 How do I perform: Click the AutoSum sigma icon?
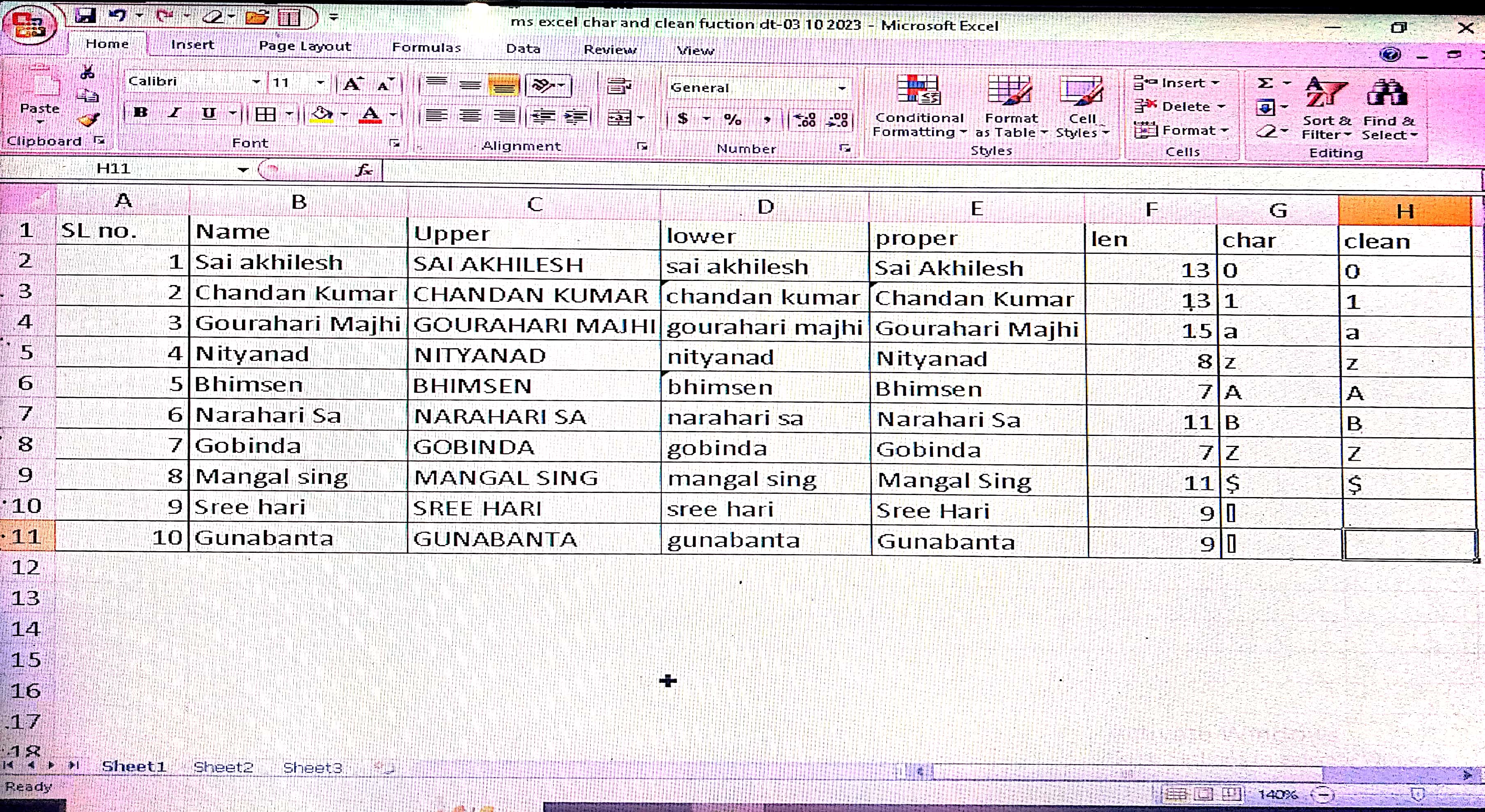click(1265, 84)
